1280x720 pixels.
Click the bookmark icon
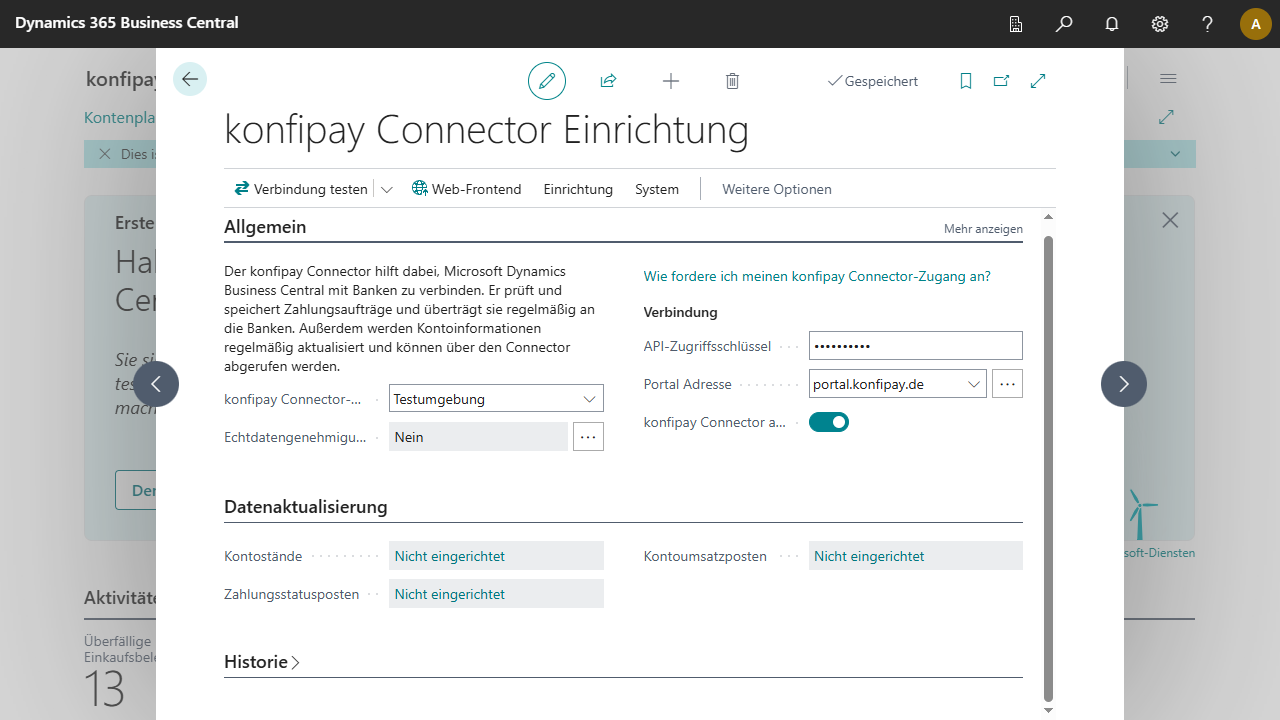coord(966,81)
